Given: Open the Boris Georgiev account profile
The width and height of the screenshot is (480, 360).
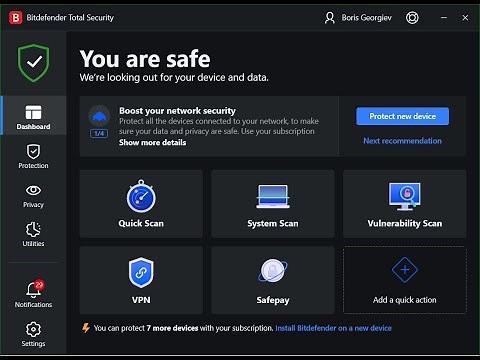Looking at the screenshot, I should click(x=358, y=18).
